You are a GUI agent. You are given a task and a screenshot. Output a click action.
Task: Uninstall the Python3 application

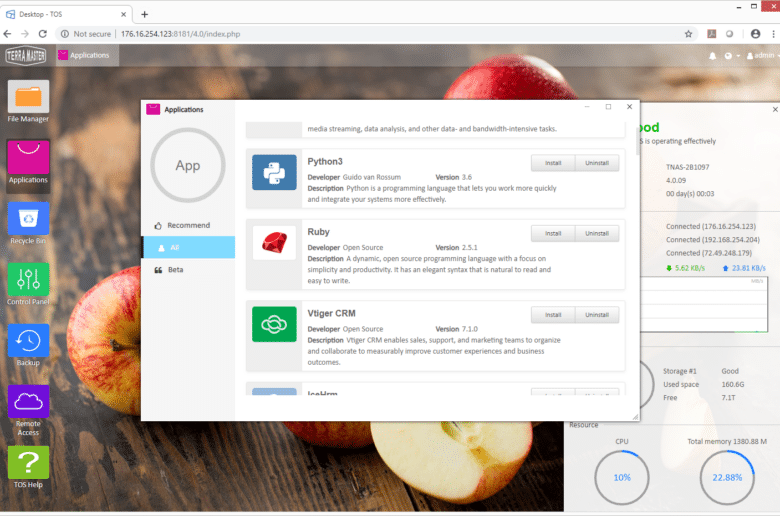click(597, 163)
